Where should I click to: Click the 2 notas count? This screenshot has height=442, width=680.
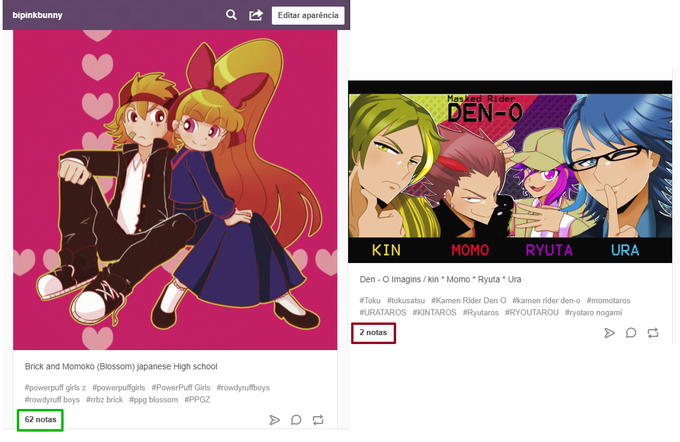pos(373,332)
